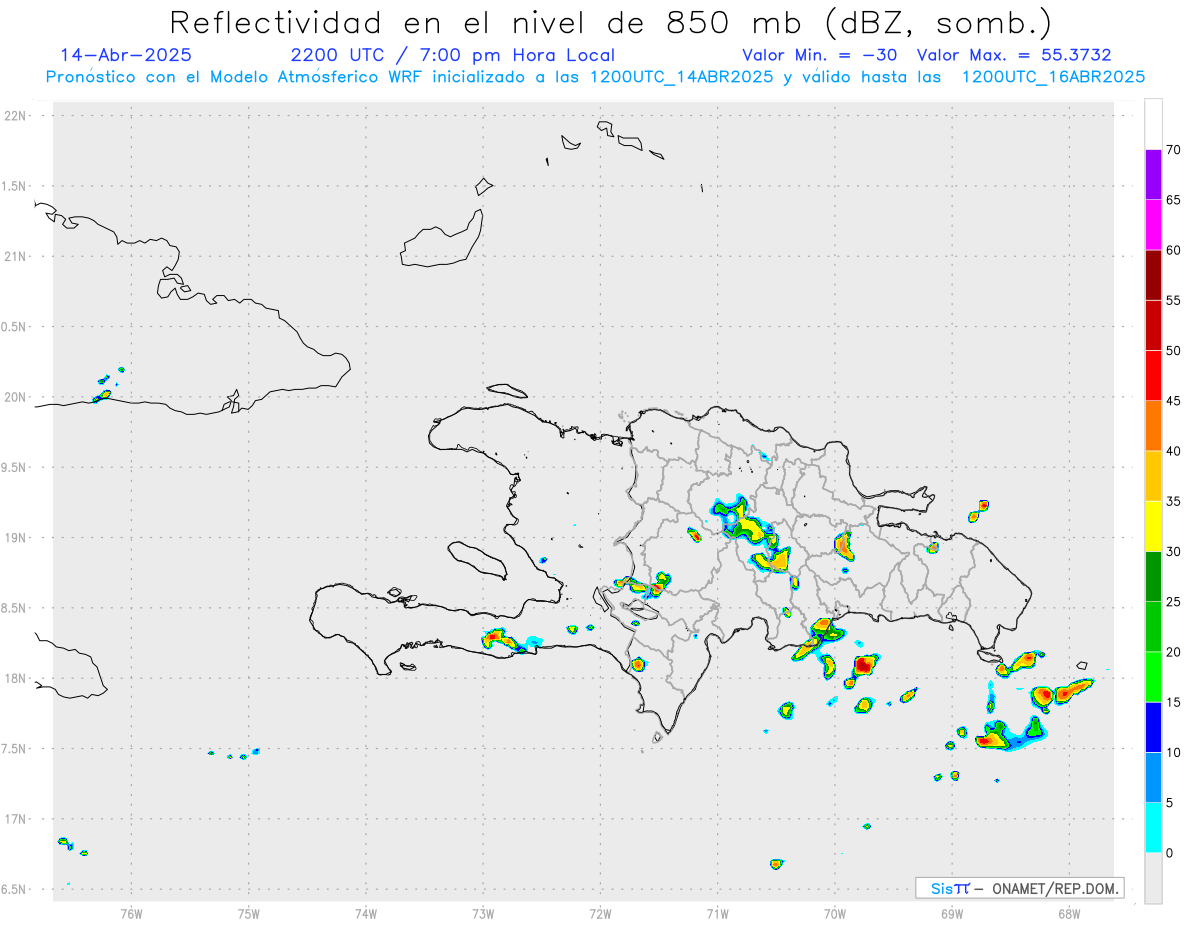Select the date text '14-Abr-2025'
This screenshot has height=927, width=1200.
(x=126, y=55)
